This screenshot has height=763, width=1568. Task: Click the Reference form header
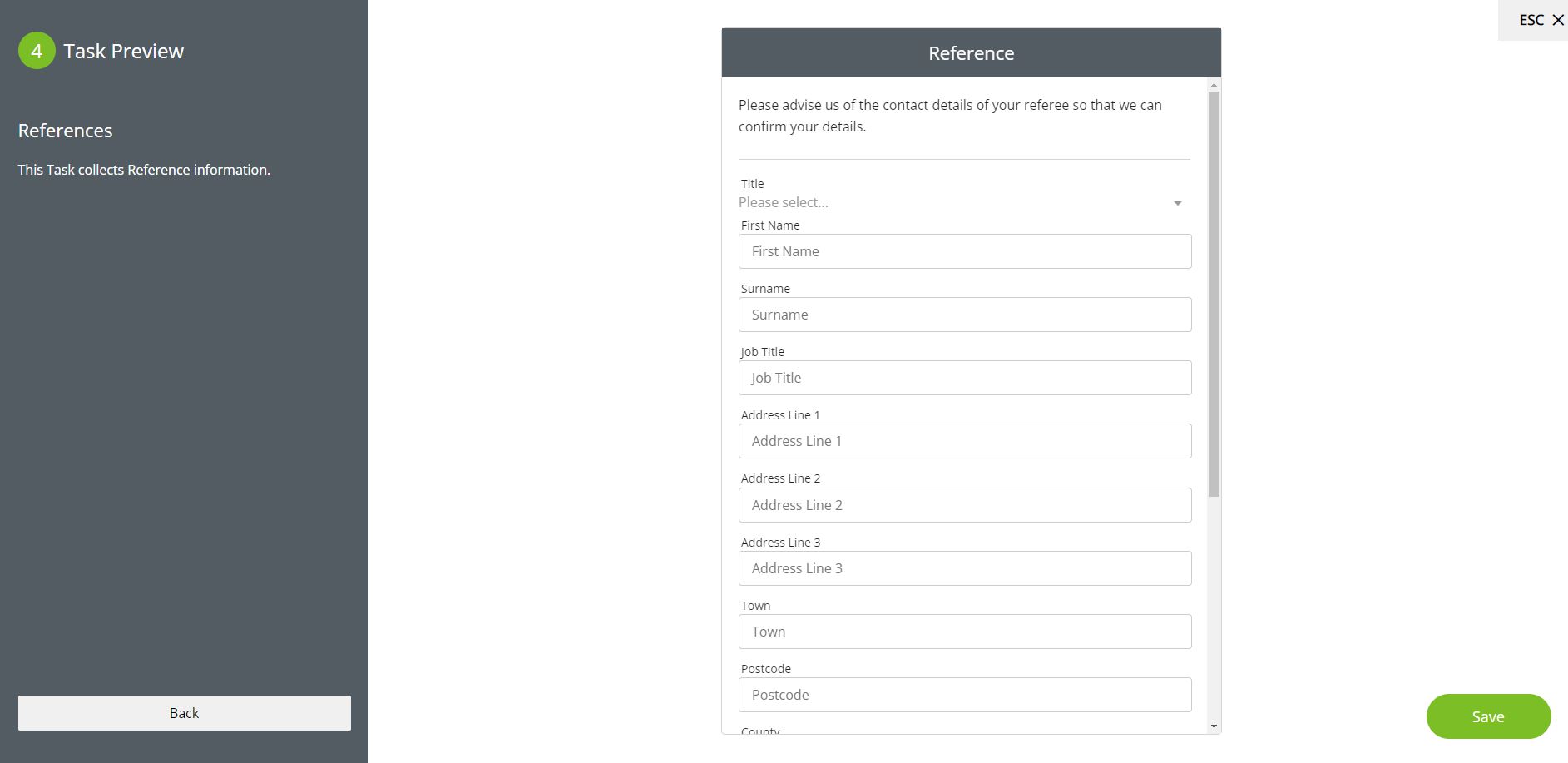[x=971, y=53]
